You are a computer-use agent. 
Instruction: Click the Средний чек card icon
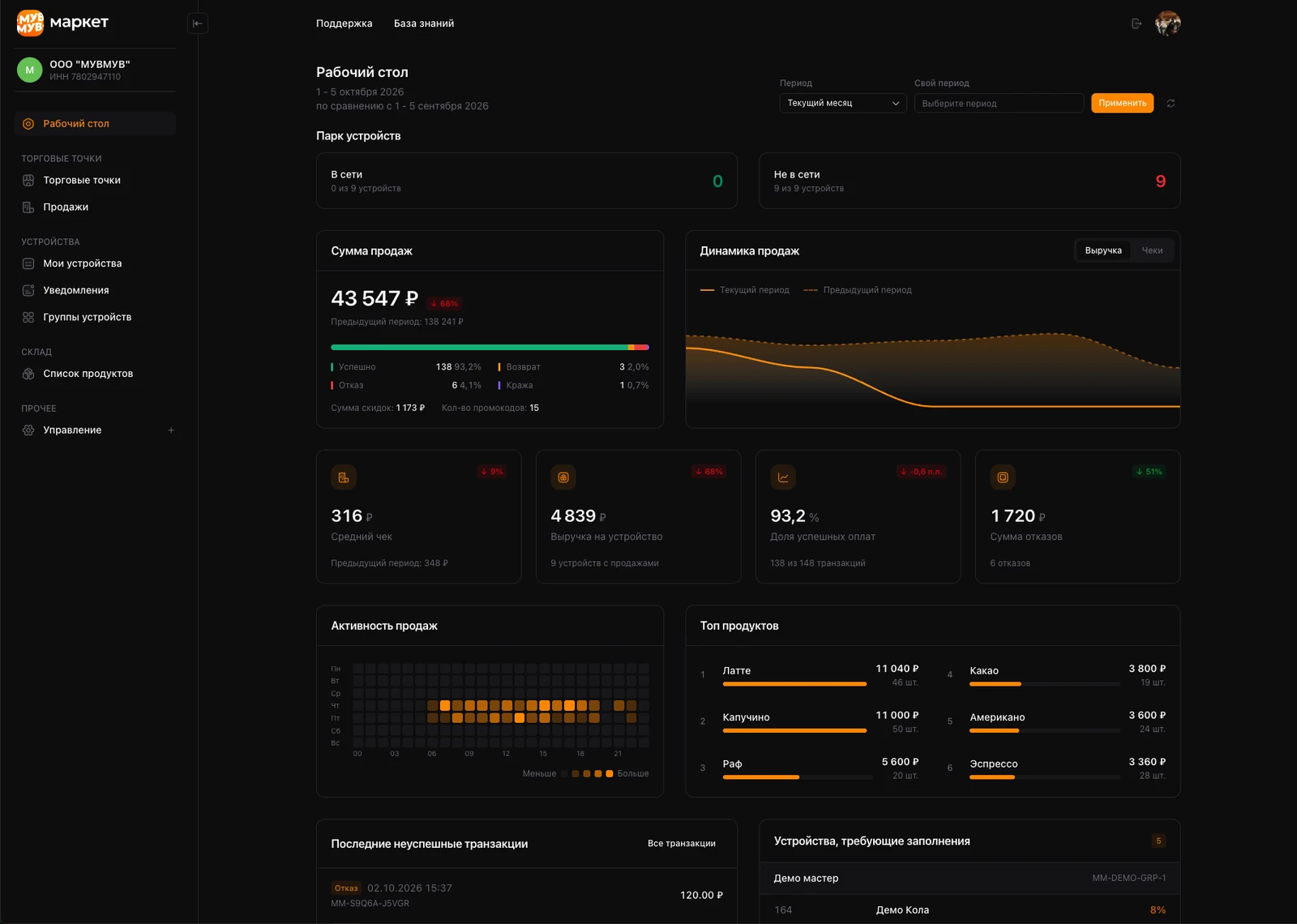pyautogui.click(x=344, y=477)
